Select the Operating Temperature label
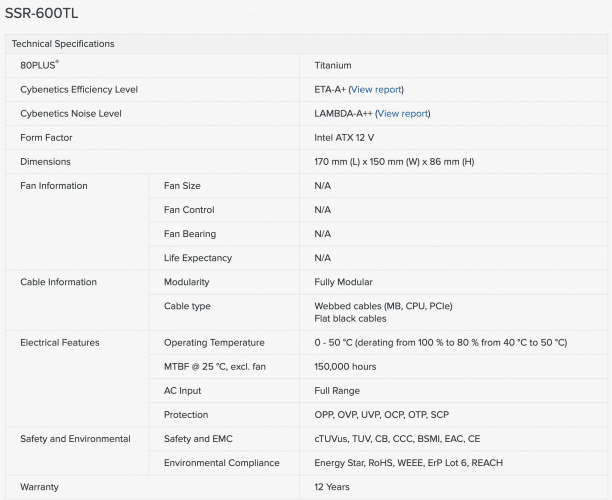The width and height of the screenshot is (612, 500). click(214, 342)
